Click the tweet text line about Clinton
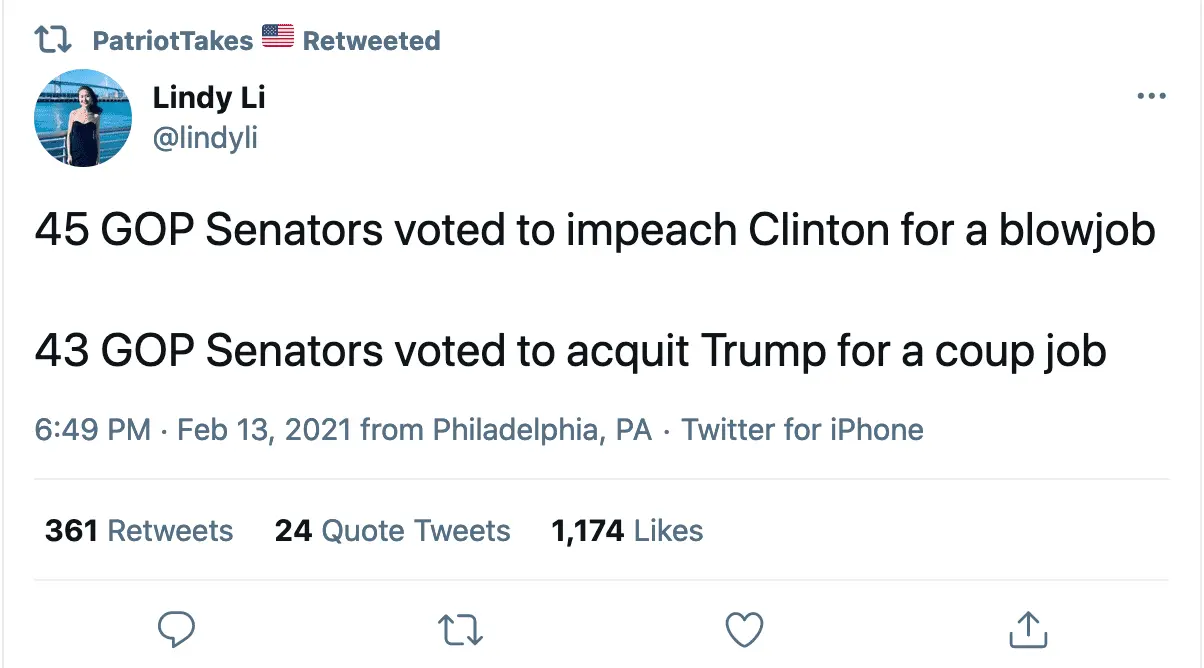The width and height of the screenshot is (1204, 668). 595,231
